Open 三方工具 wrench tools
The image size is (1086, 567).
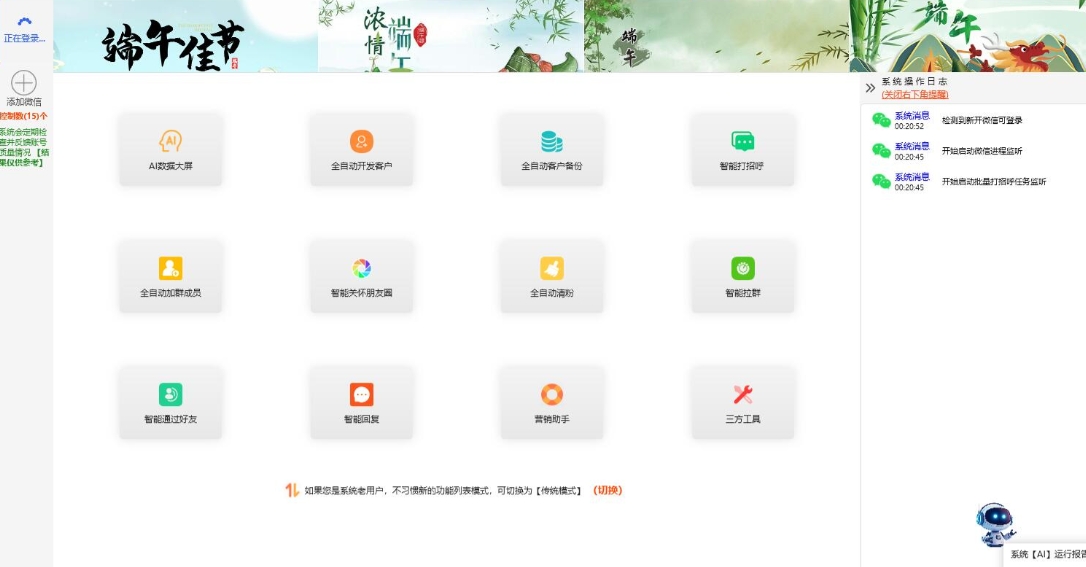click(742, 402)
